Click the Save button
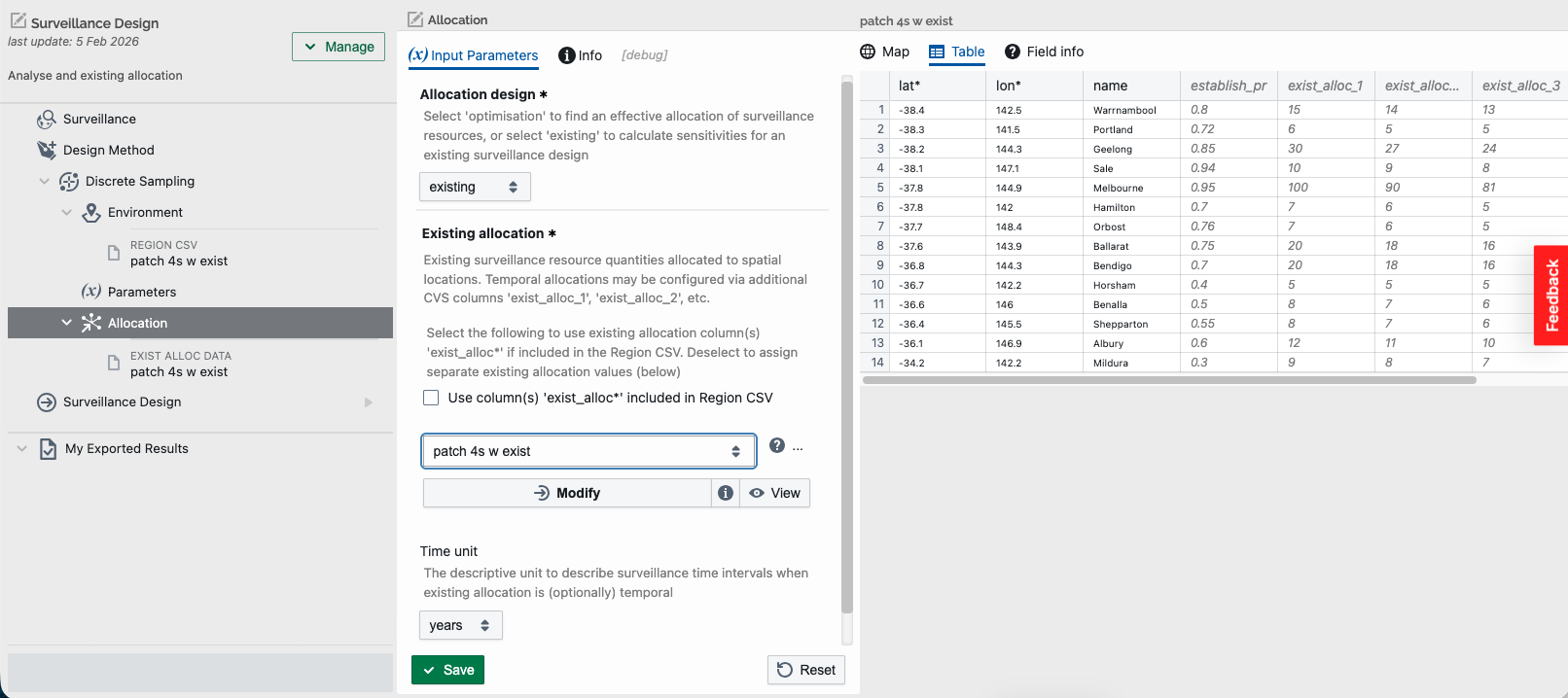 pyautogui.click(x=447, y=670)
